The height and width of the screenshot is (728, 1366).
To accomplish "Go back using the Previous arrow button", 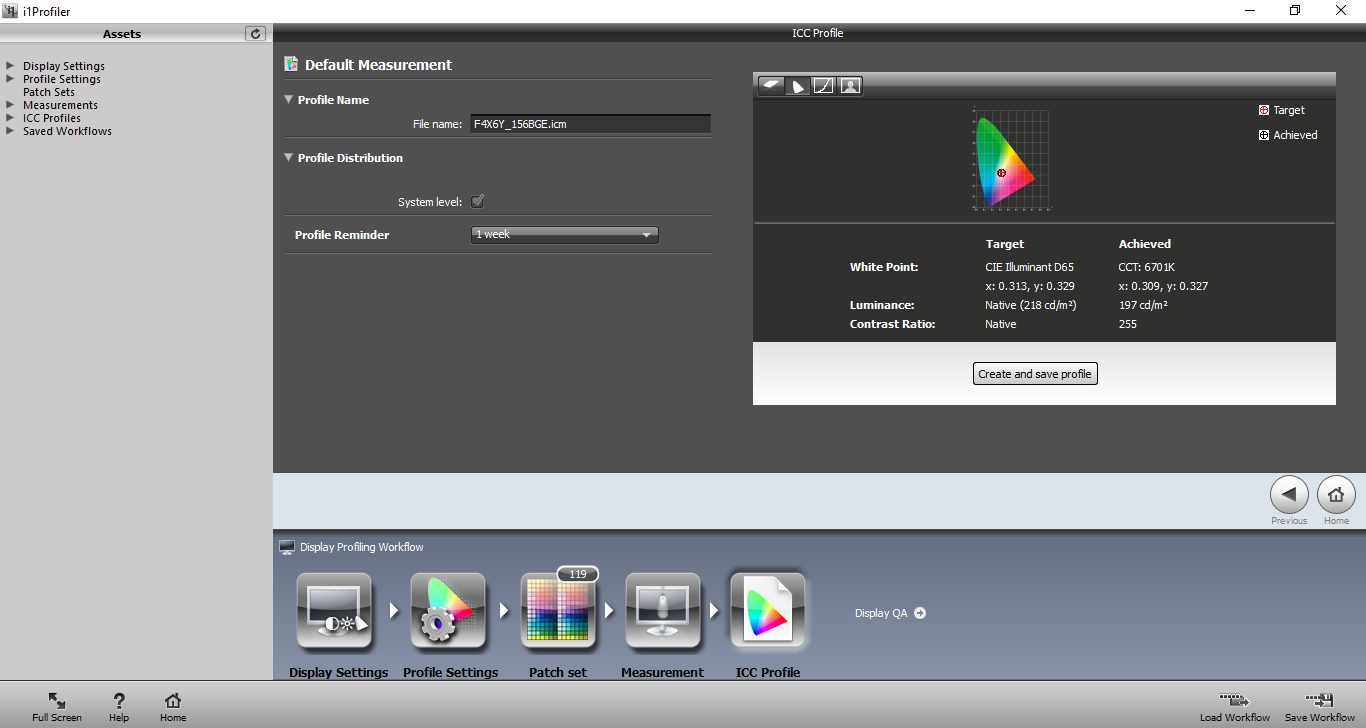I will click(x=1289, y=494).
